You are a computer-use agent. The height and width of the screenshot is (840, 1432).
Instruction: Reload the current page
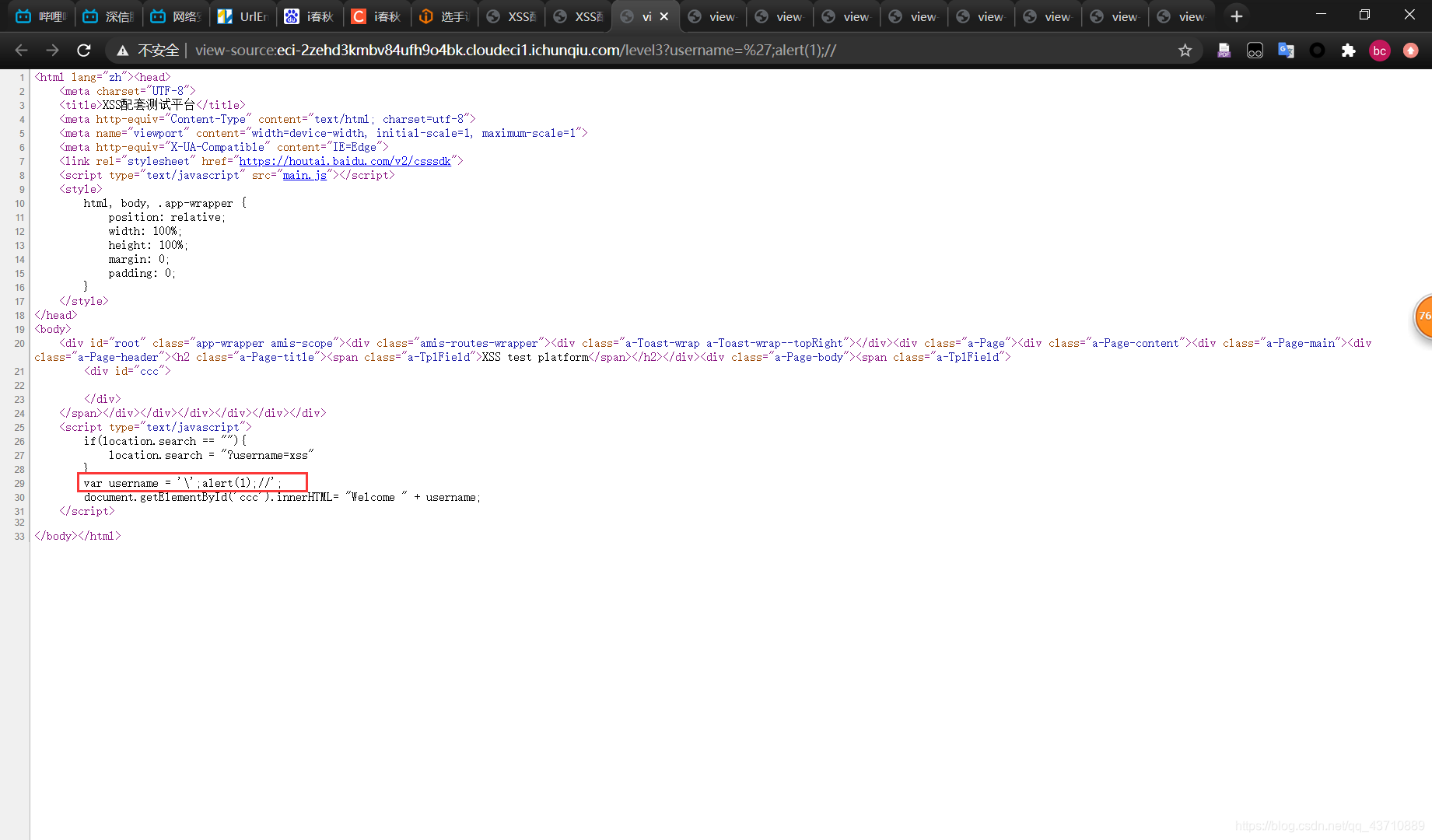pos(84,51)
